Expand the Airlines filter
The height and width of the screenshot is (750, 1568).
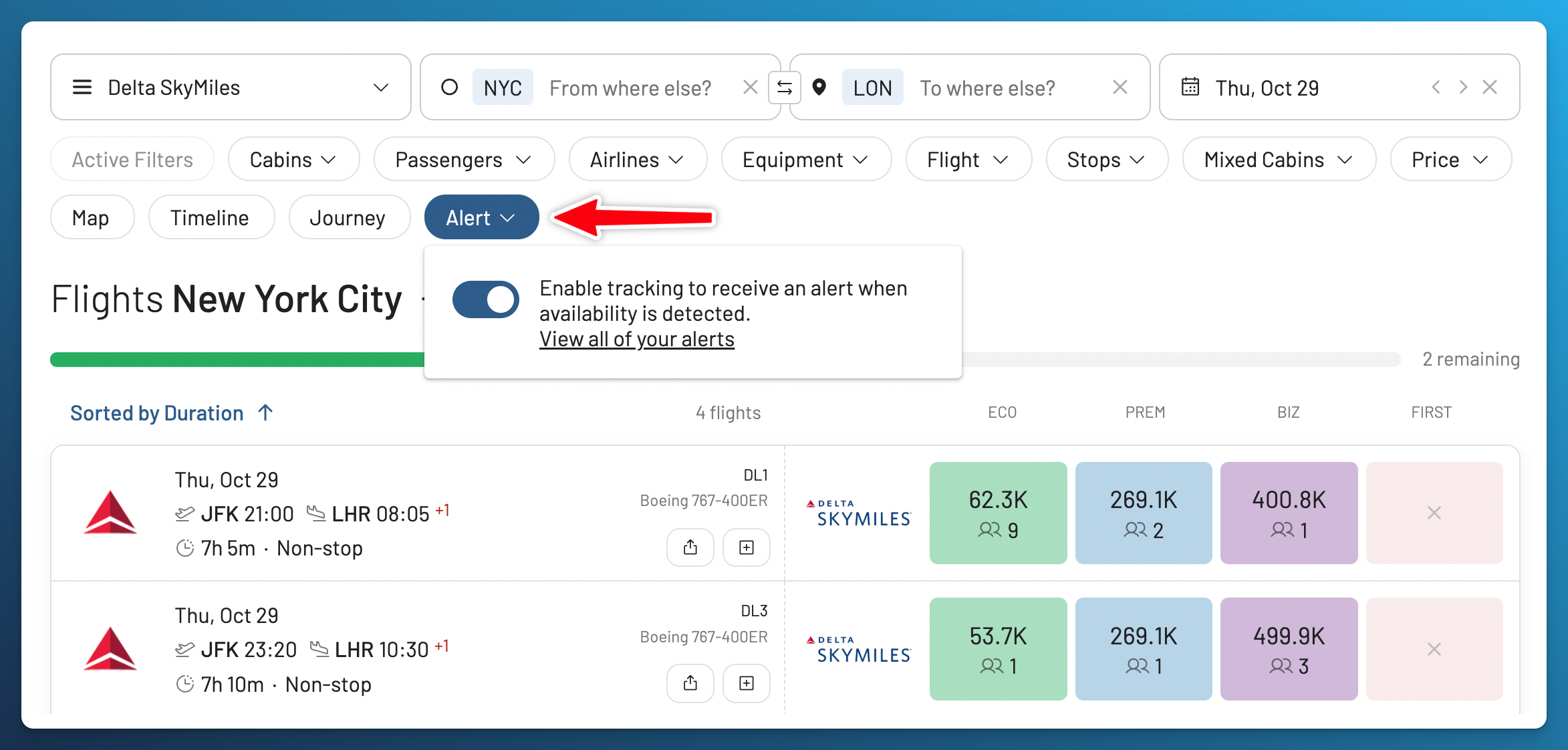pyautogui.click(x=638, y=160)
